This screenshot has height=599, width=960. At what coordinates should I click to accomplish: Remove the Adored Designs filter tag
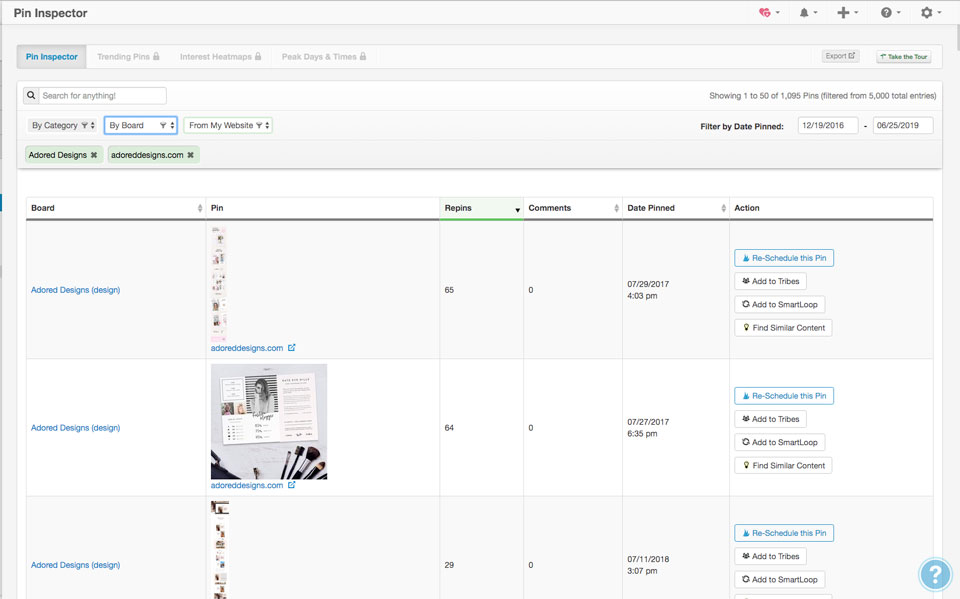pos(94,155)
